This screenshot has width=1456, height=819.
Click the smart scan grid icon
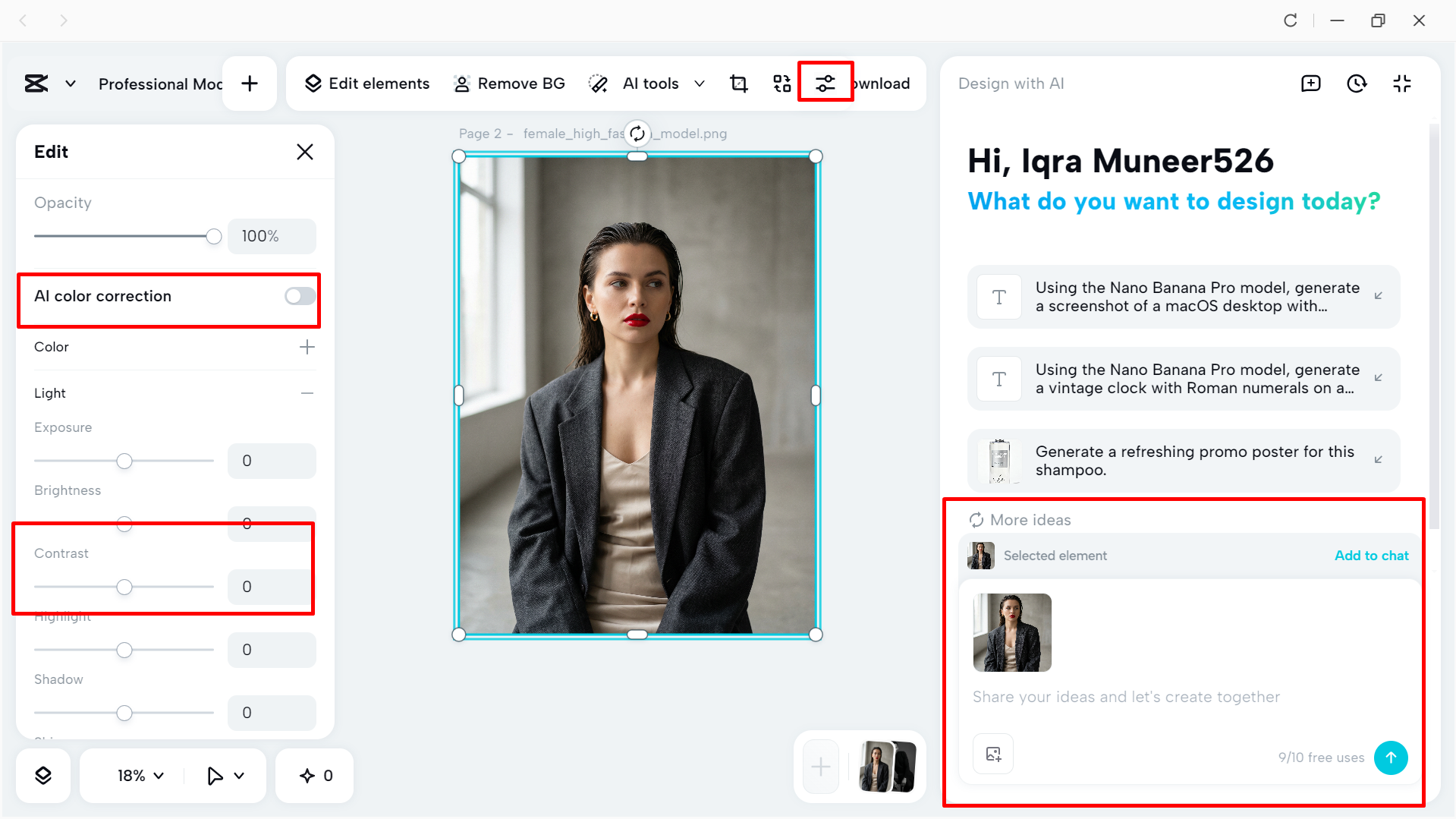(781, 83)
